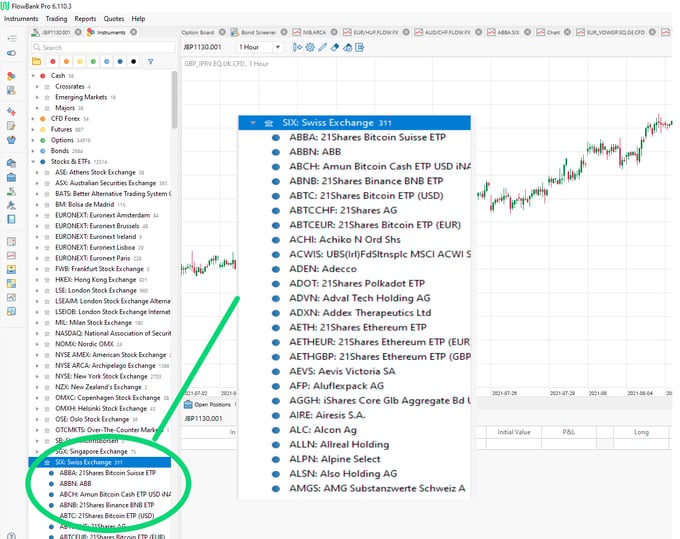
Task: Click the collapse-menu lines icon atop left sidebar
Action: point(12,39)
